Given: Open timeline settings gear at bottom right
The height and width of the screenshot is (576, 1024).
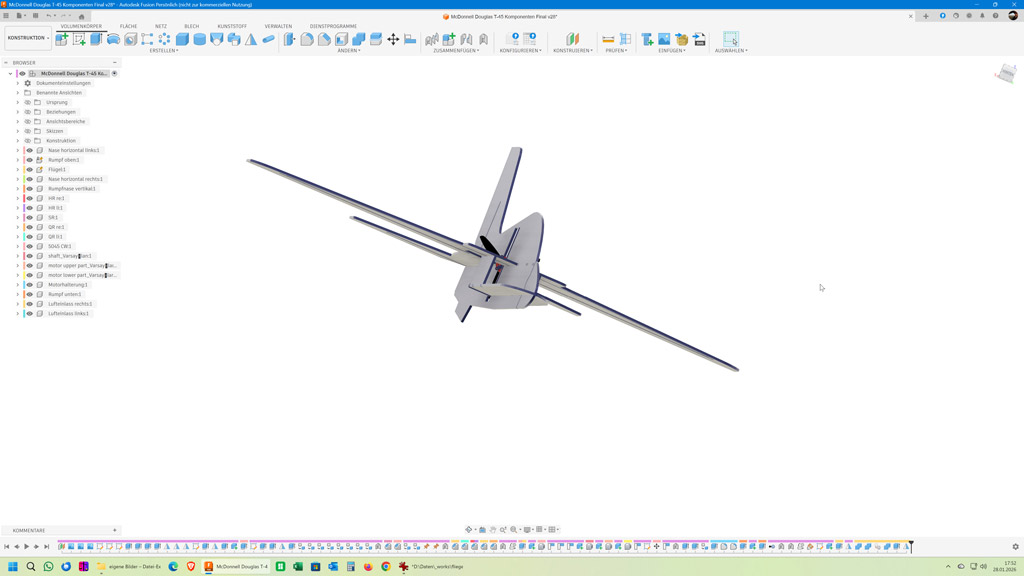Looking at the screenshot, I should coord(1015,547).
